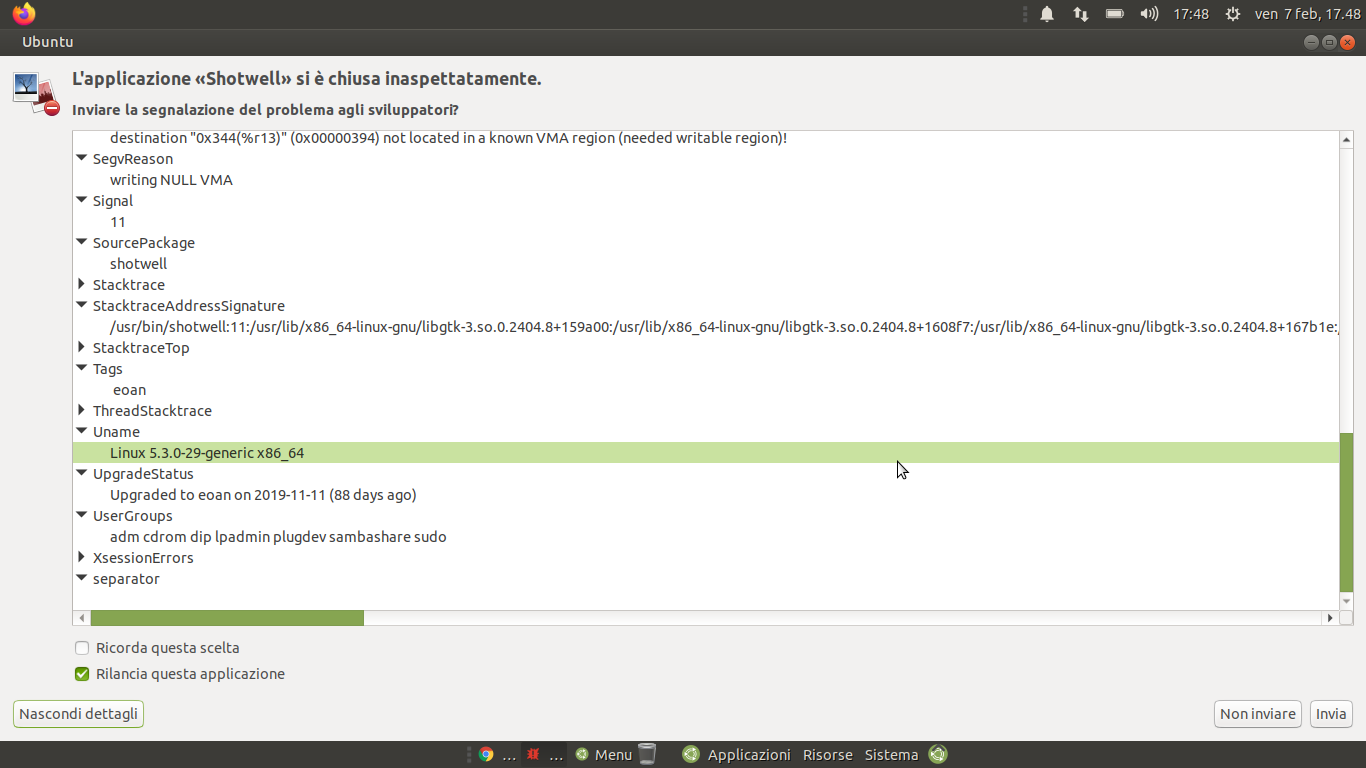Uncheck "Rilancia questa applicazione"
The height and width of the screenshot is (768, 1366).
tap(82, 674)
